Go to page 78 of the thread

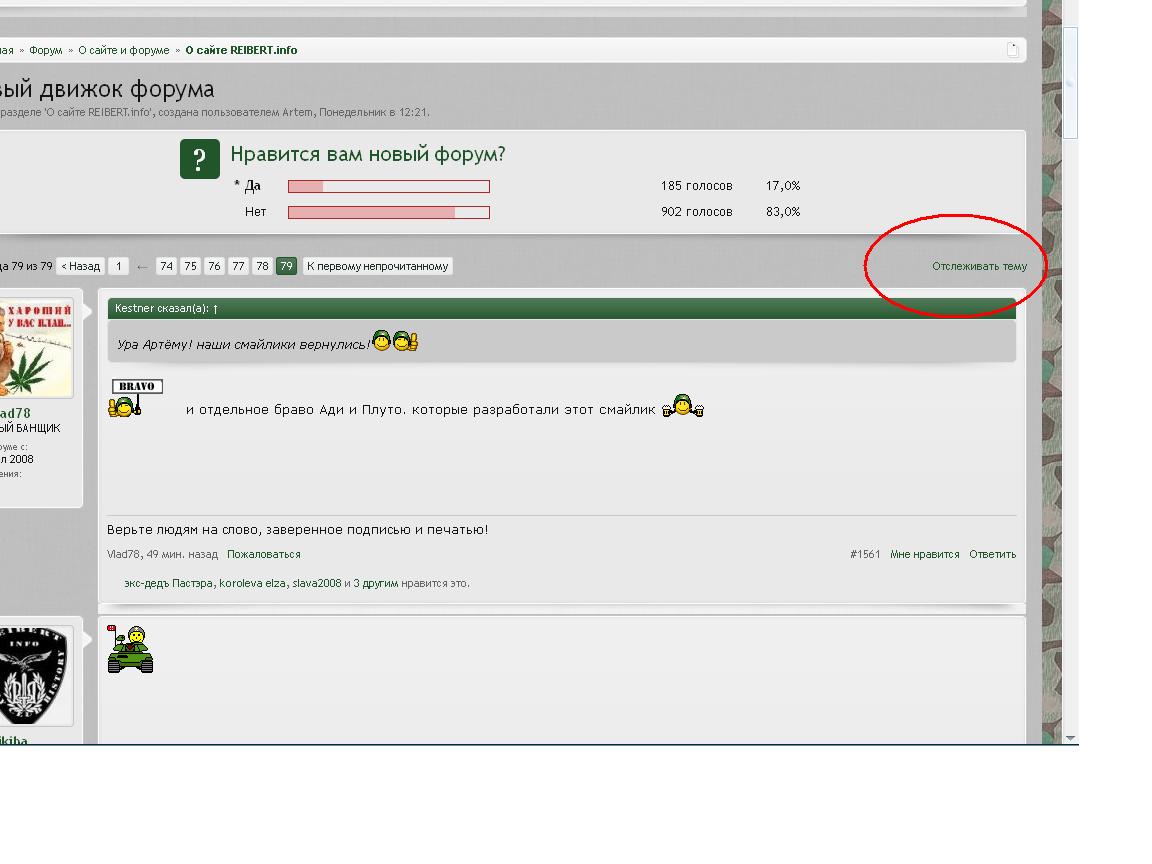[x=262, y=266]
